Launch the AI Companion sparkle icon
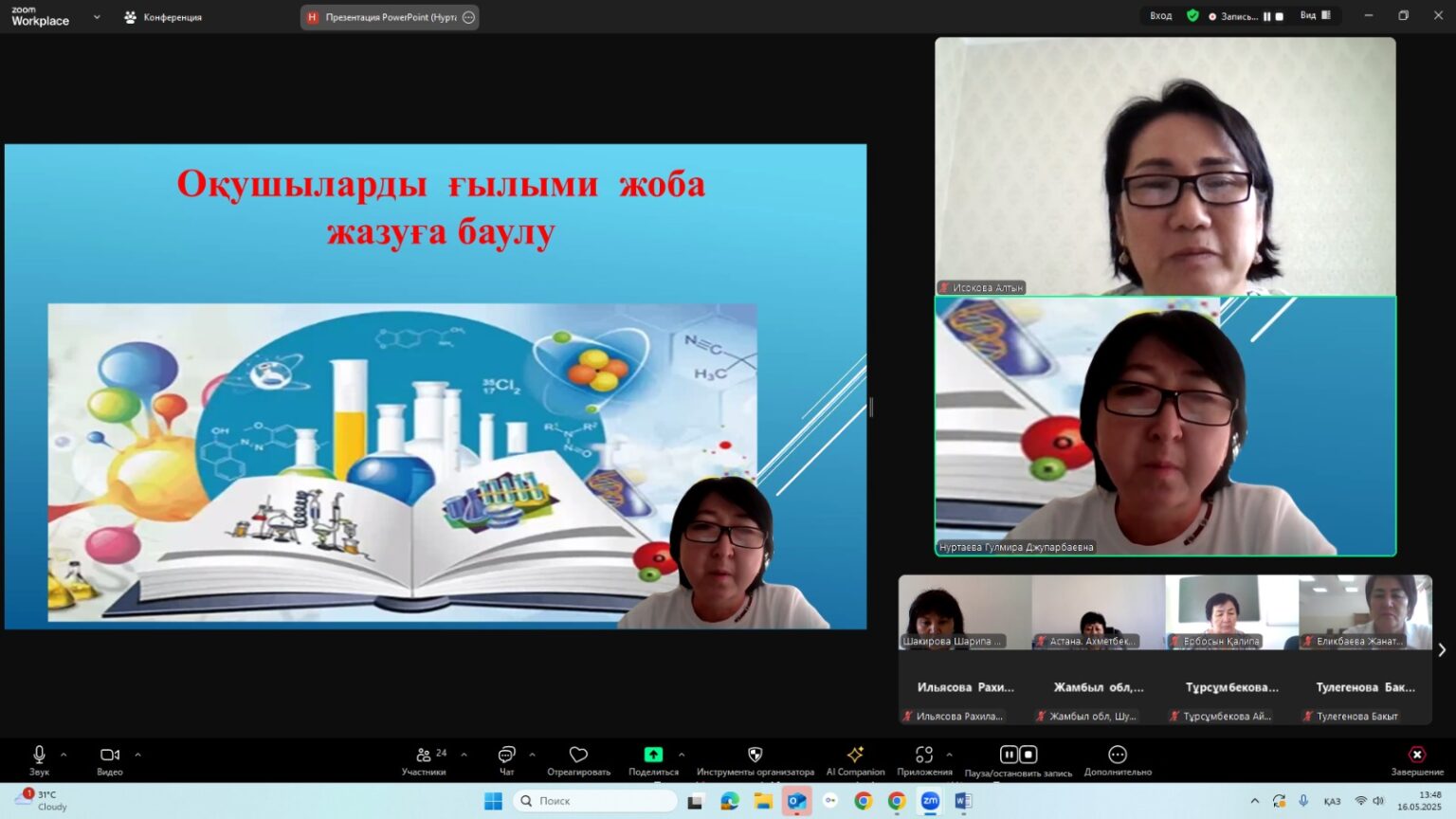 855,759
